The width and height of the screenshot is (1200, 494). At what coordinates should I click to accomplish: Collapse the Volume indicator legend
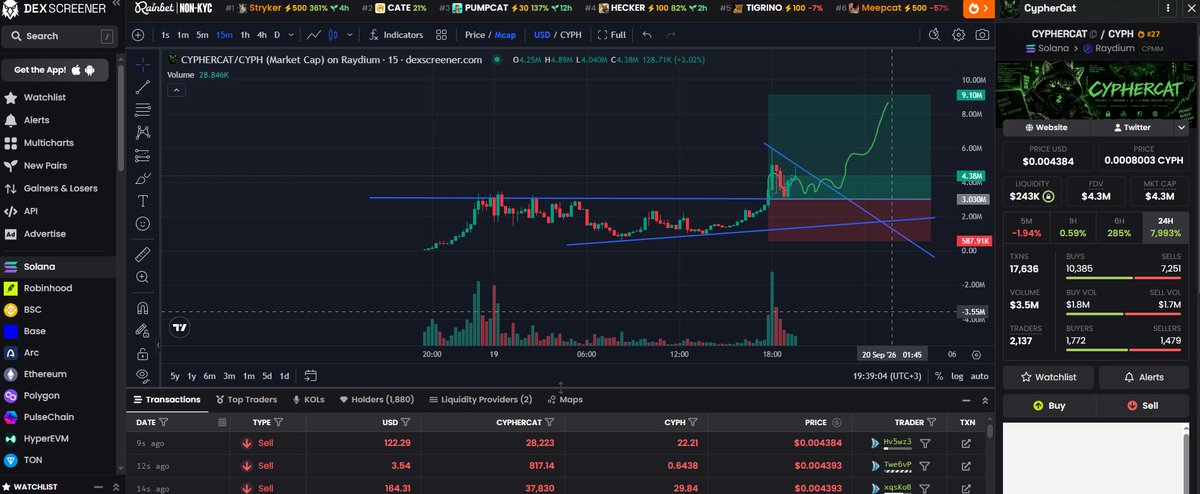point(175,90)
